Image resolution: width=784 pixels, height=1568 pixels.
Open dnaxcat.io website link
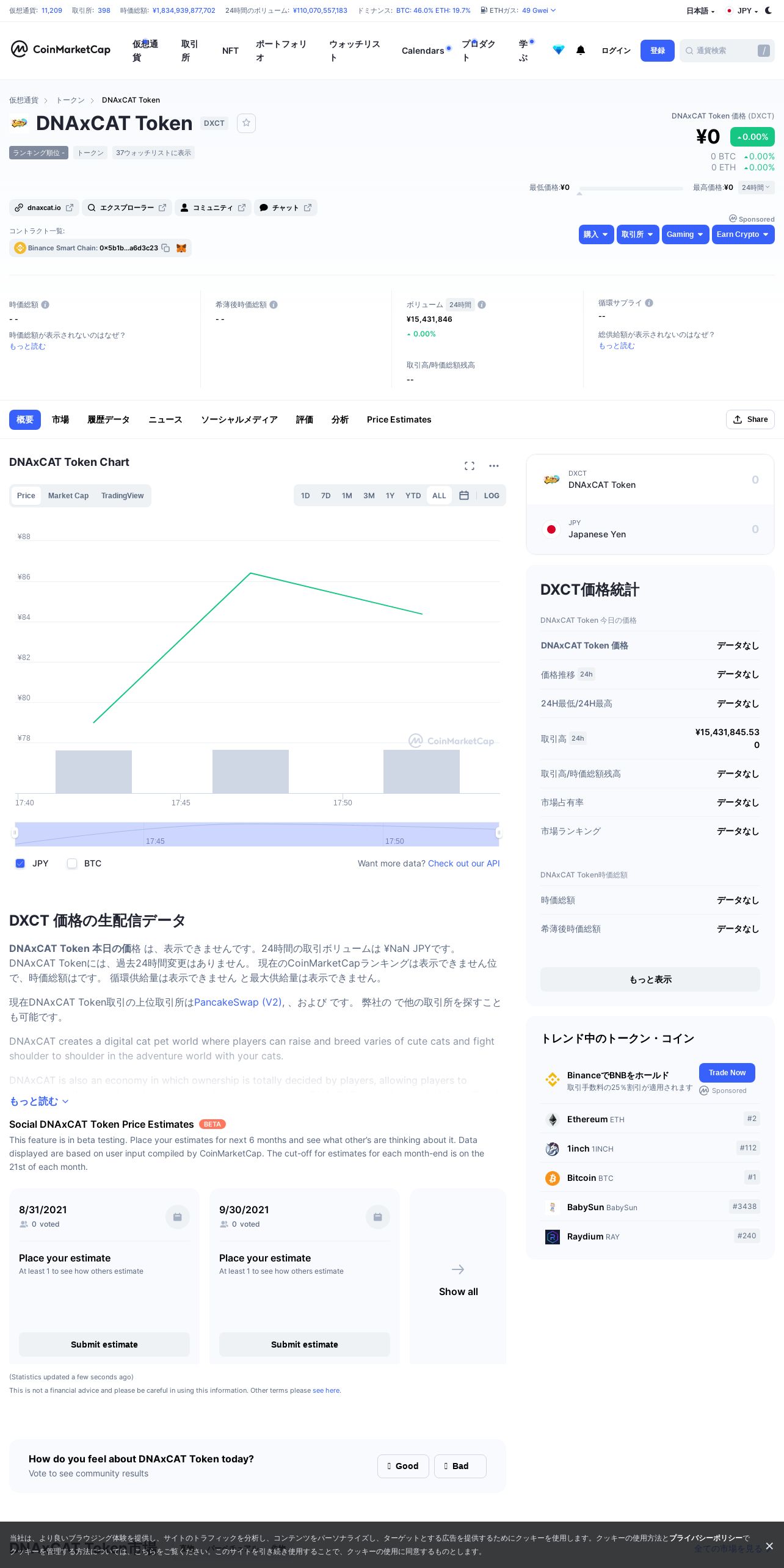[x=44, y=208]
